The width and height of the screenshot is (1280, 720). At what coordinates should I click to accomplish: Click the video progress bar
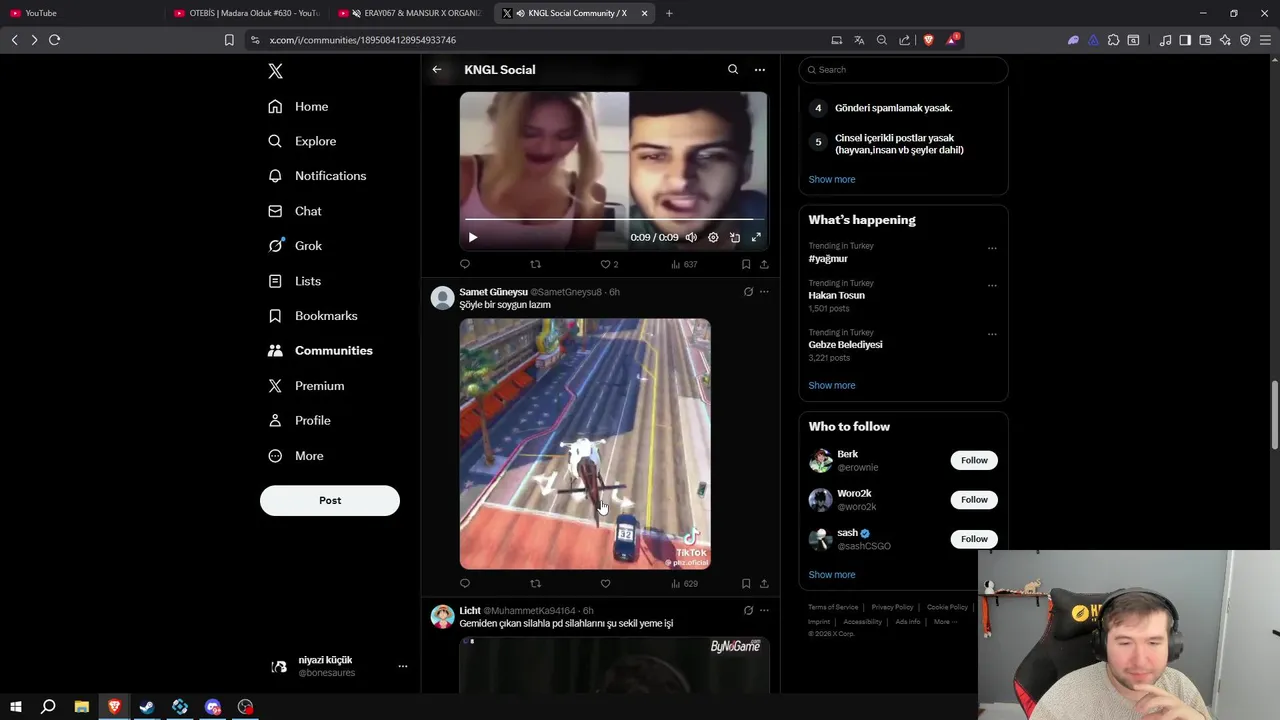coord(613,219)
